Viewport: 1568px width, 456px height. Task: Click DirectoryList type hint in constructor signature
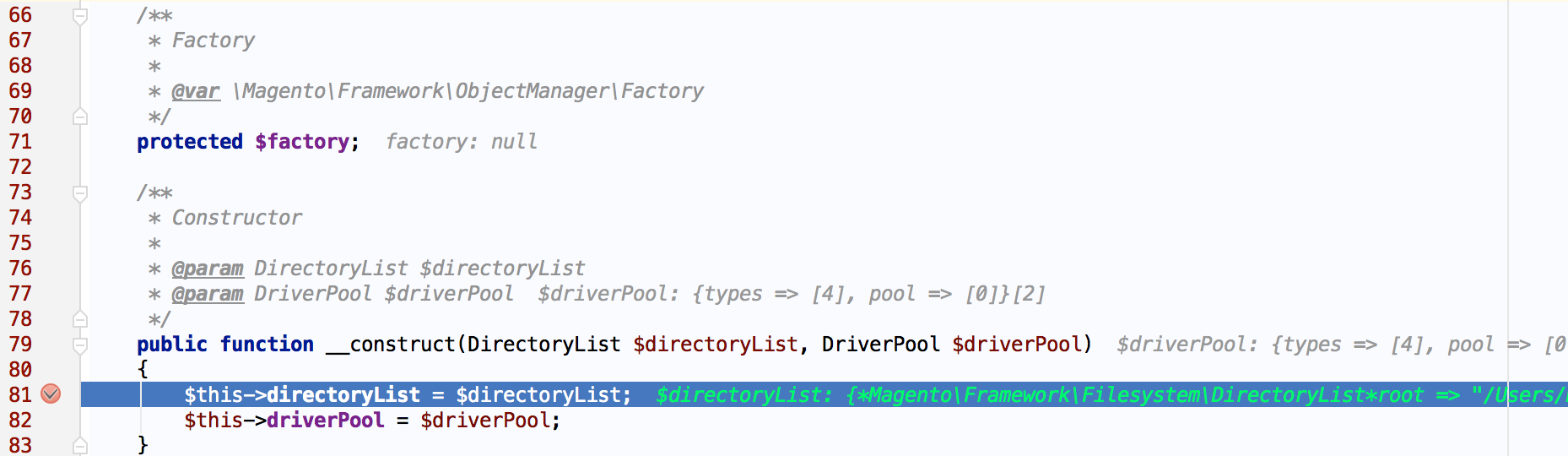(544, 345)
